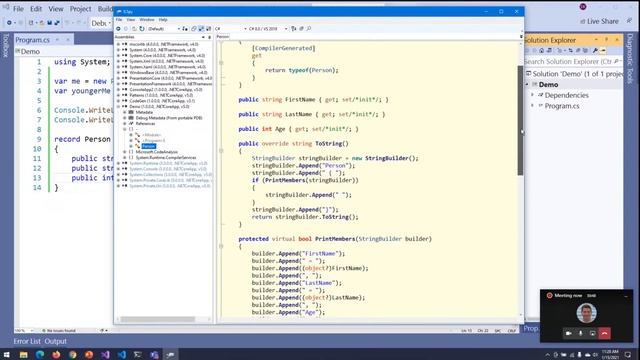Click the horizontal scrollbar of the Assemblies tree
This screenshot has width=640, height=360.
click(x=158, y=319)
